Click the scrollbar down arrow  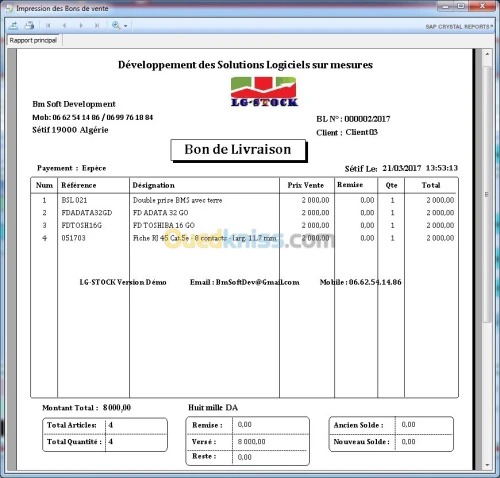tap(487, 465)
